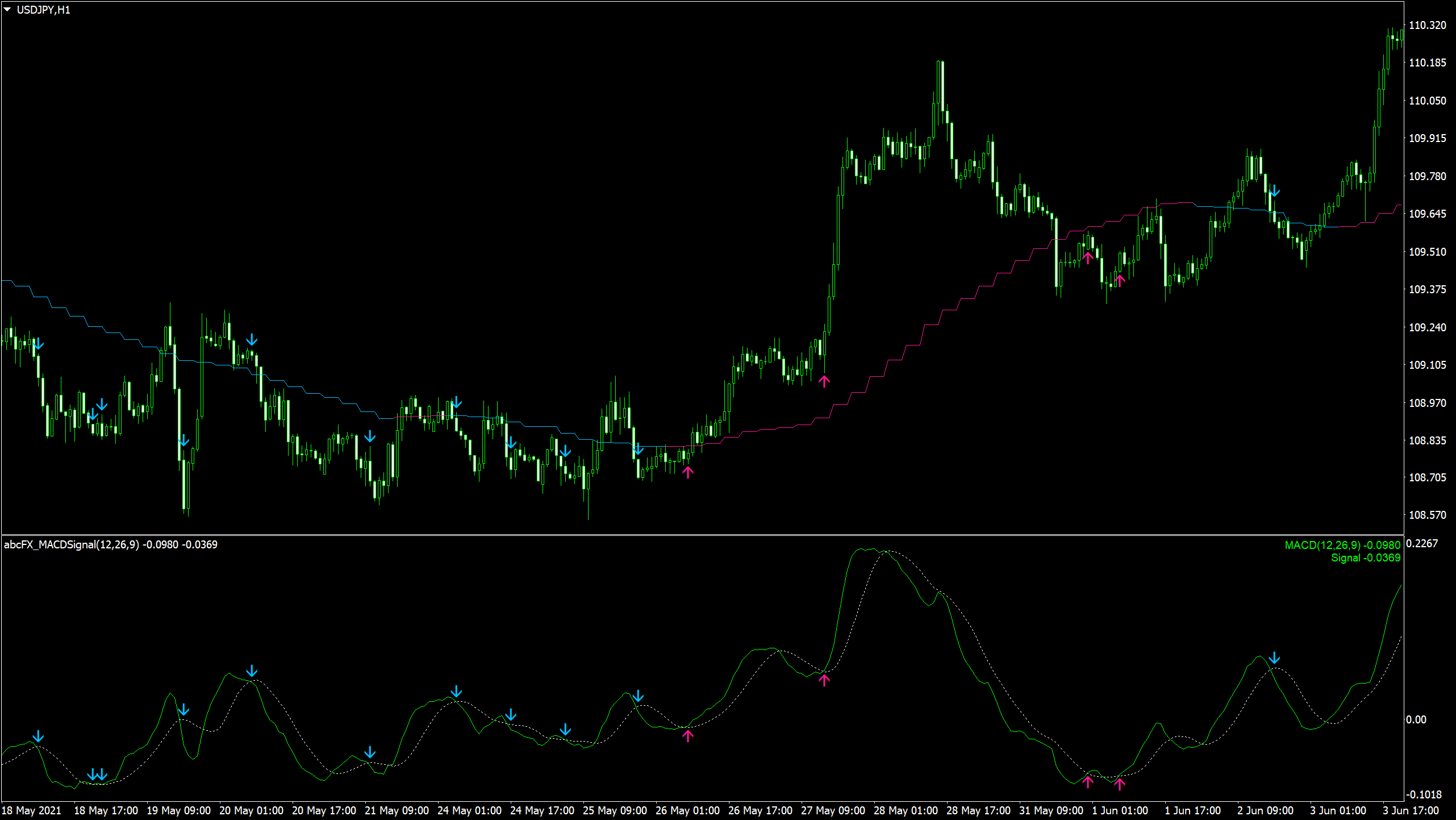
Task: Click the pink buy arrow below 27 May candles
Action: (824, 381)
